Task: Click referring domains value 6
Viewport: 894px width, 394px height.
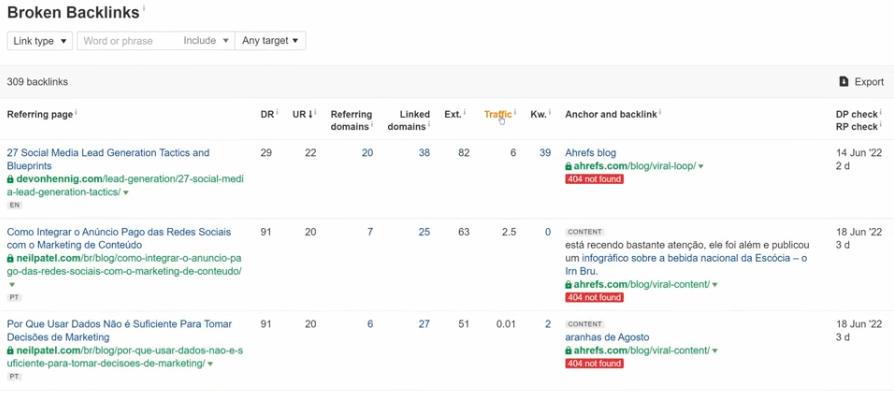Action: click(x=370, y=324)
